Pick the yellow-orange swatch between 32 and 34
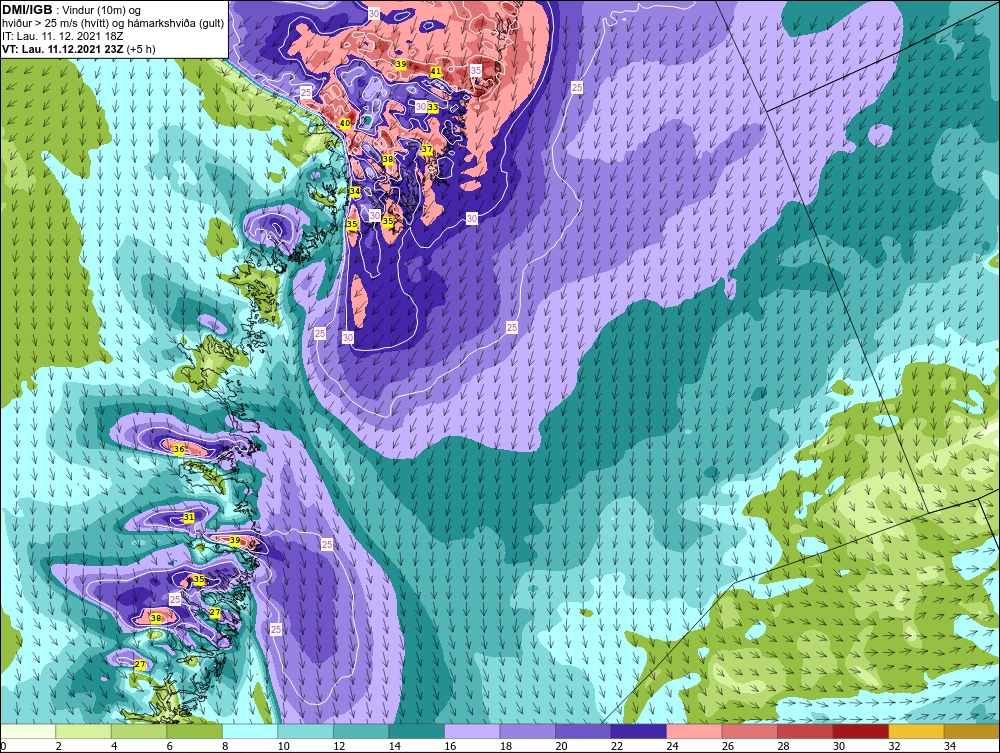1000x753 pixels. click(916, 731)
